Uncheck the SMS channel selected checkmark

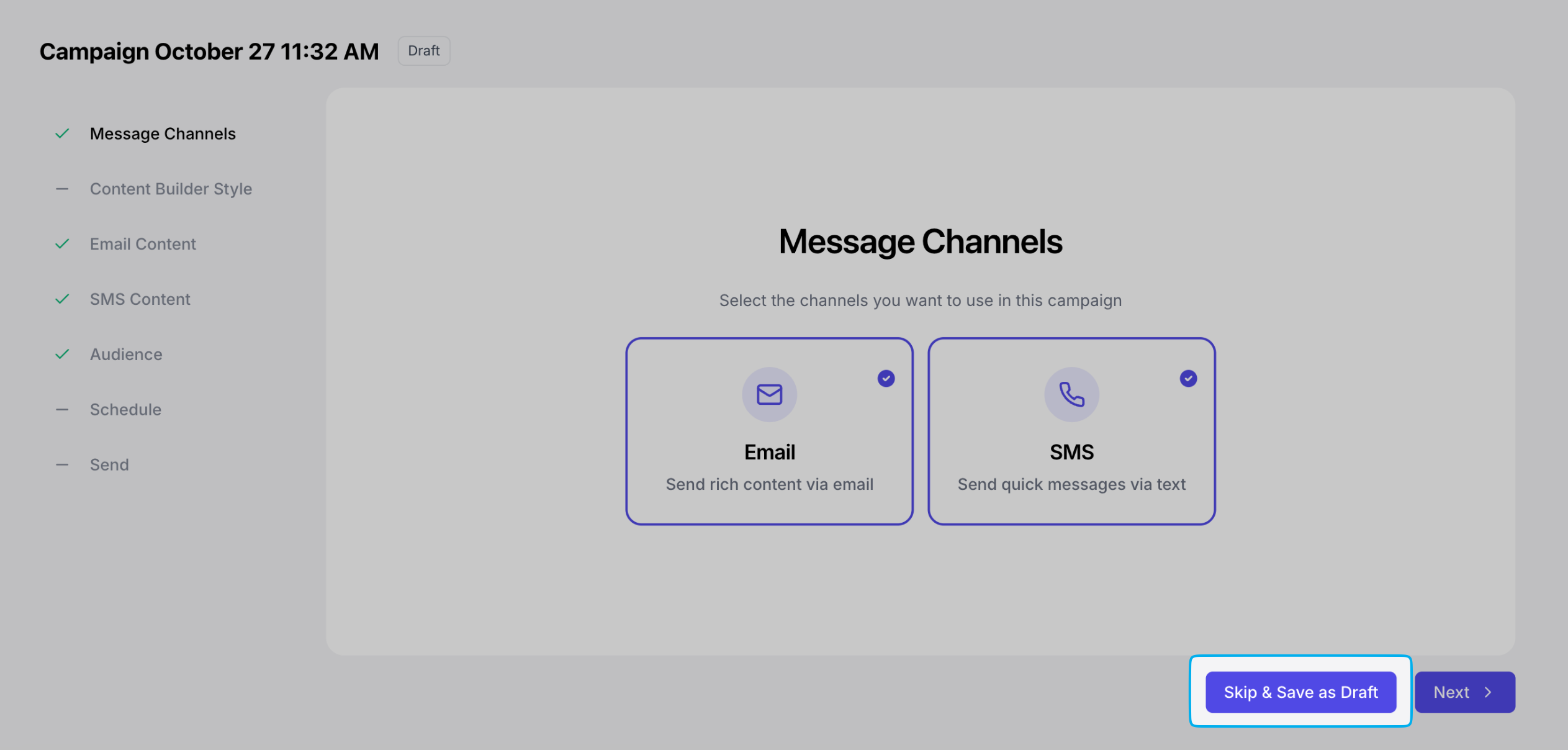coord(1188,378)
